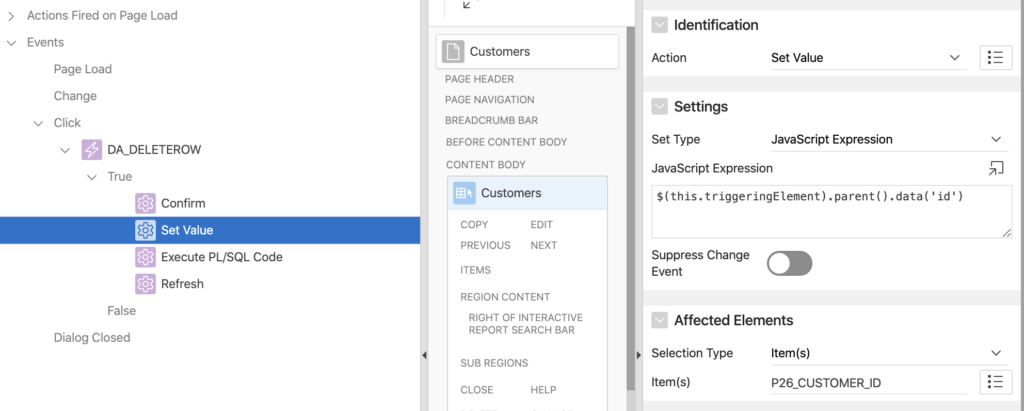1024x411 pixels.
Task: Click the Customers interactive report region icon
Action: click(464, 193)
